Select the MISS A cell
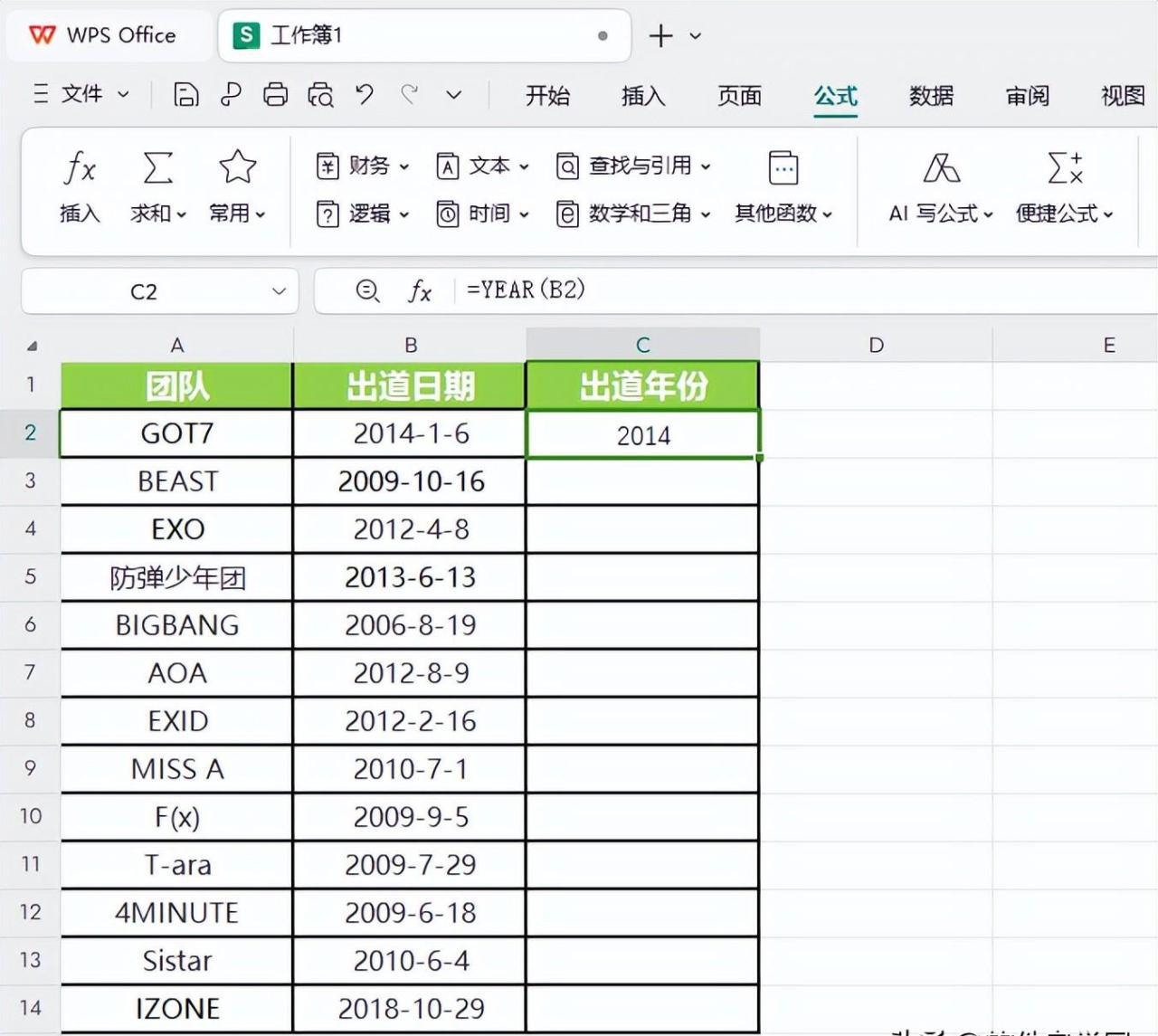Screen dimensions: 1158x1036 point(177,769)
